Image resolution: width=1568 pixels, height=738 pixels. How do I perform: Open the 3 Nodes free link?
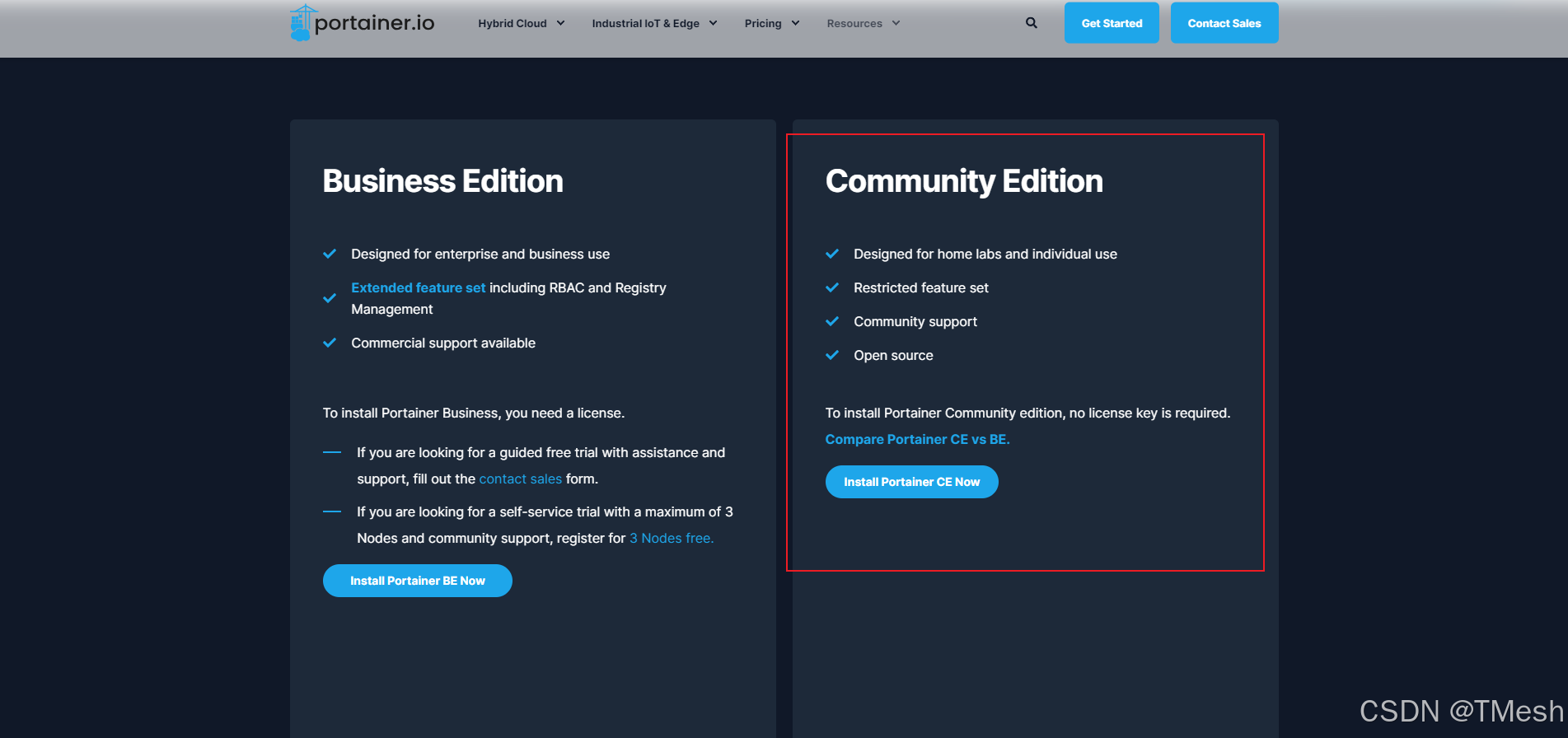672,538
